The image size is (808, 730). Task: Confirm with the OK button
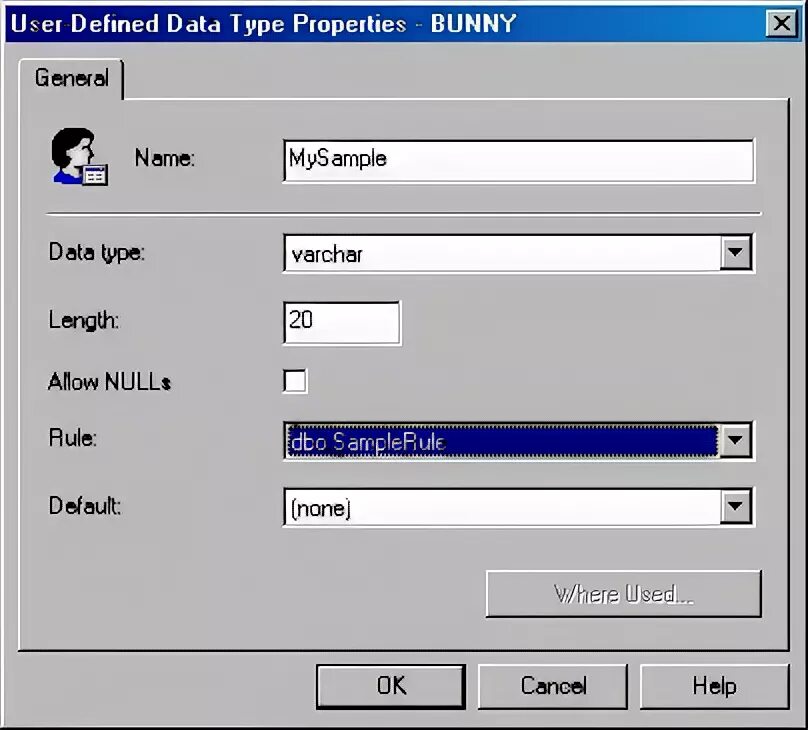point(391,686)
